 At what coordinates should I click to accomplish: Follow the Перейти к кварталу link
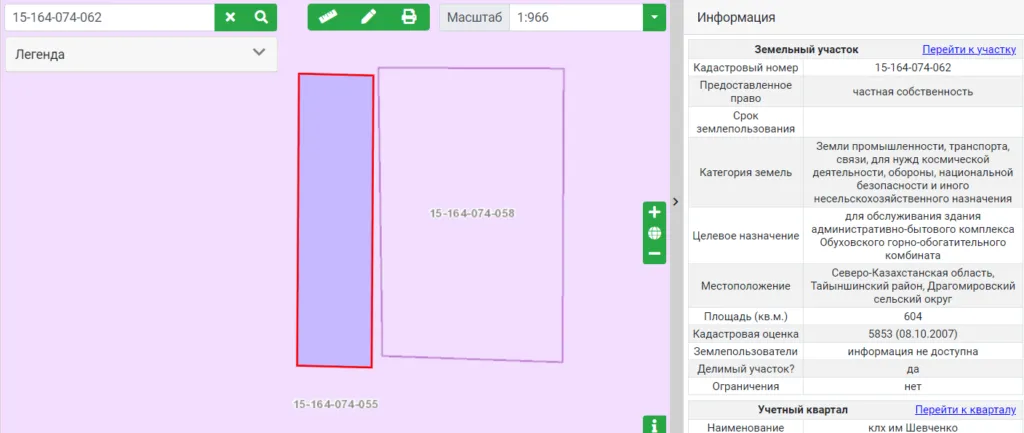click(964, 410)
